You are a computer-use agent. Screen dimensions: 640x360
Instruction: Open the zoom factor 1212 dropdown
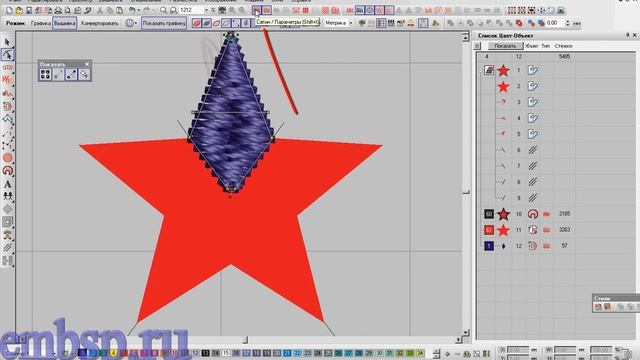(x=206, y=10)
